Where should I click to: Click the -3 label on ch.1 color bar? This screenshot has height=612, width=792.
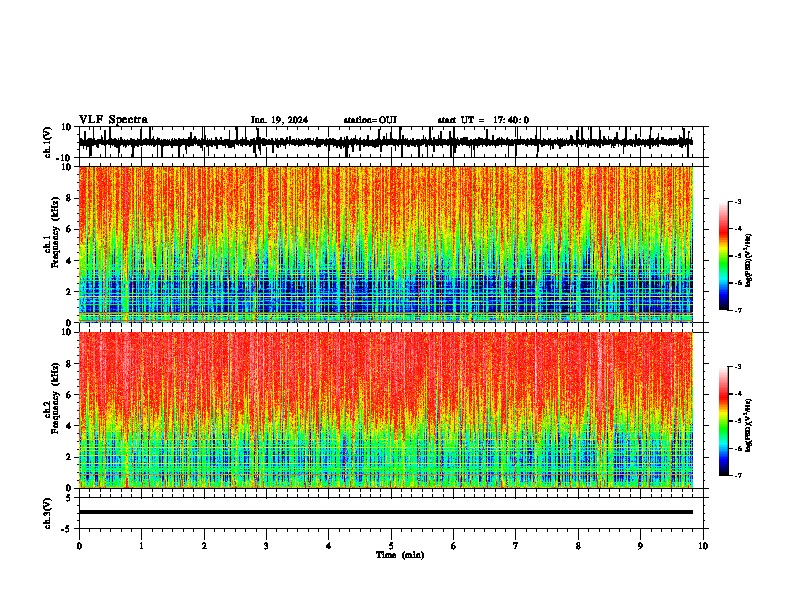[738, 201]
